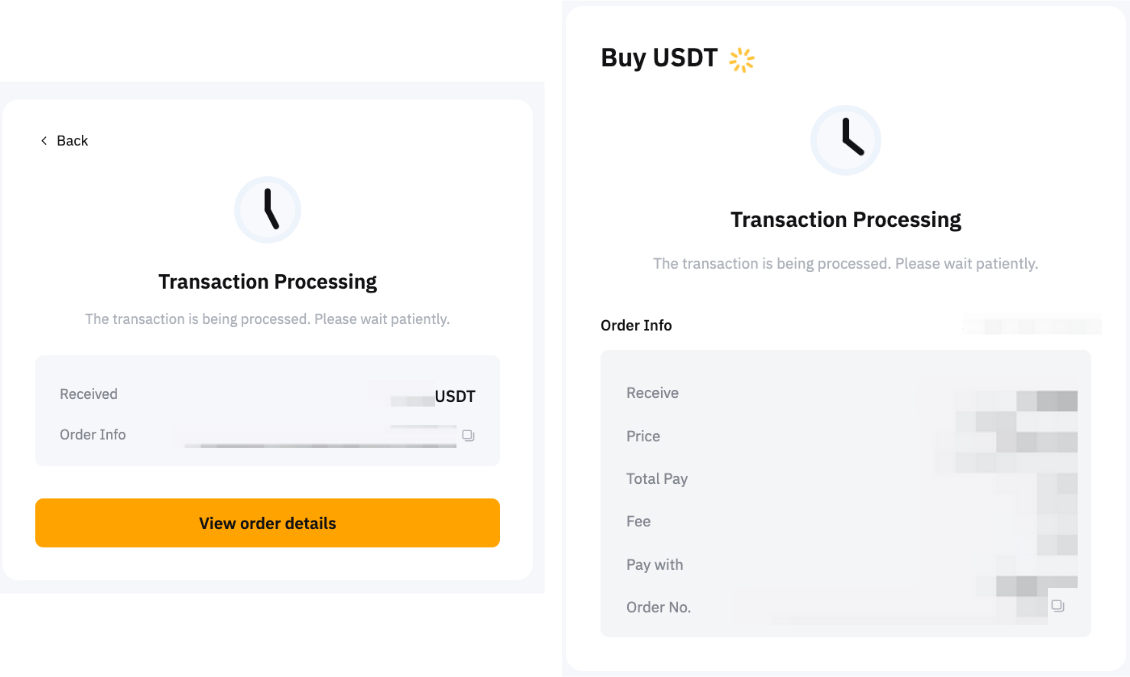Viewport: 1130px width, 677px height.
Task: Click the Order No. row label
Action: click(x=659, y=607)
